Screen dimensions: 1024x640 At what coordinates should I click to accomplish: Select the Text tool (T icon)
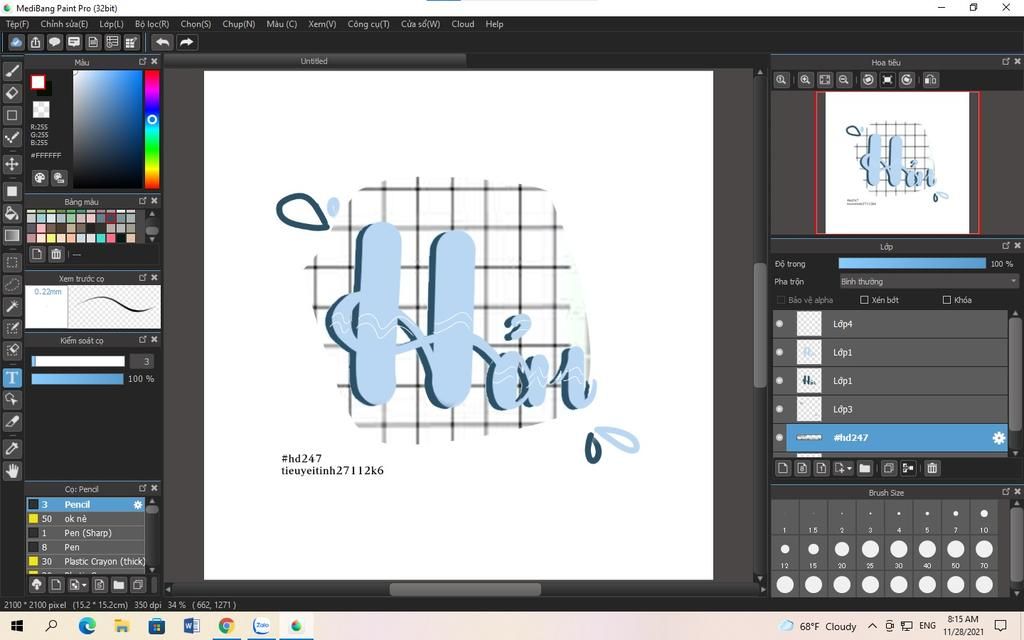(12, 377)
